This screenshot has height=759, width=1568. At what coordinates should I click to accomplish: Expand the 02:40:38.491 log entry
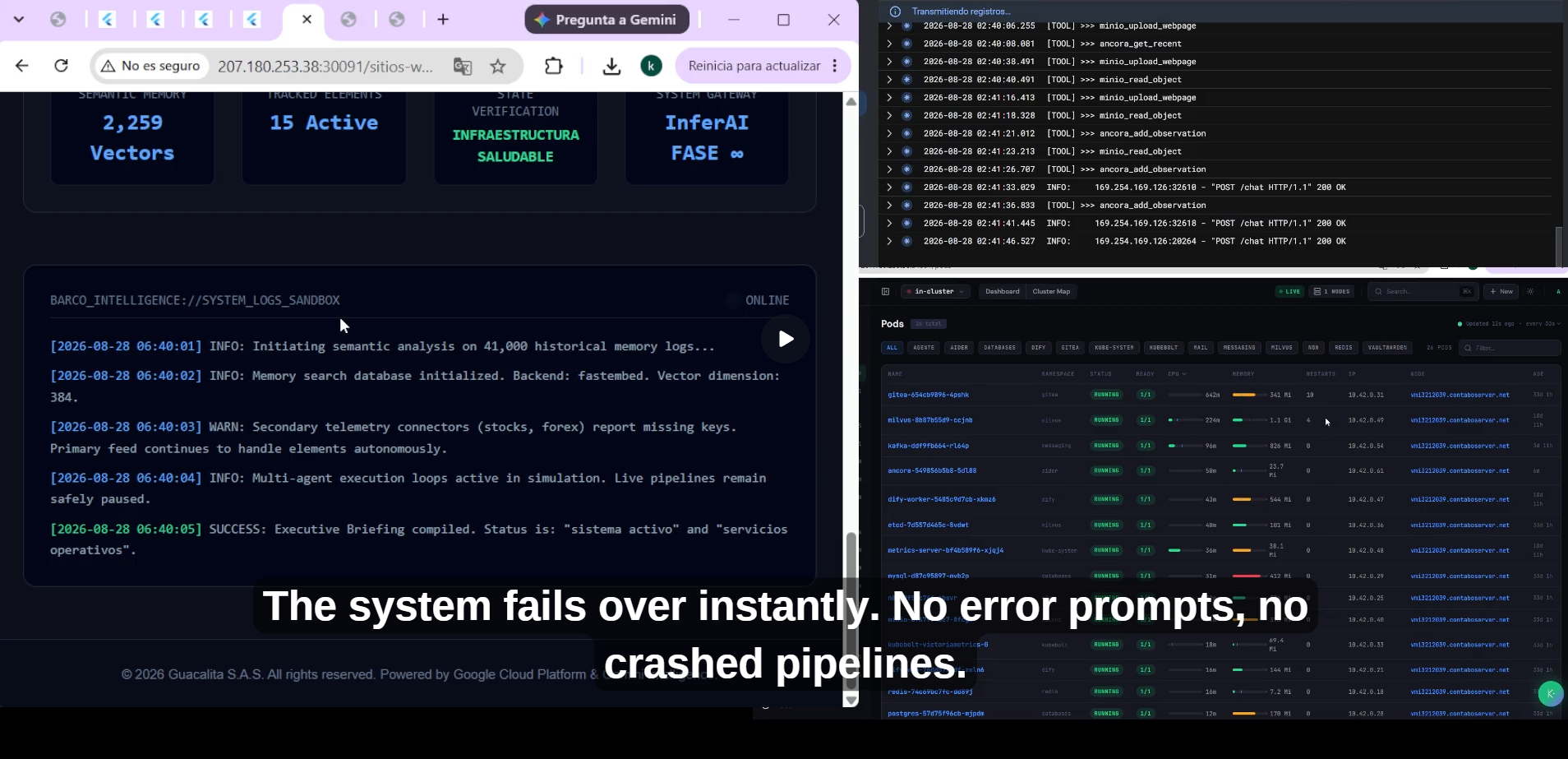(888, 62)
